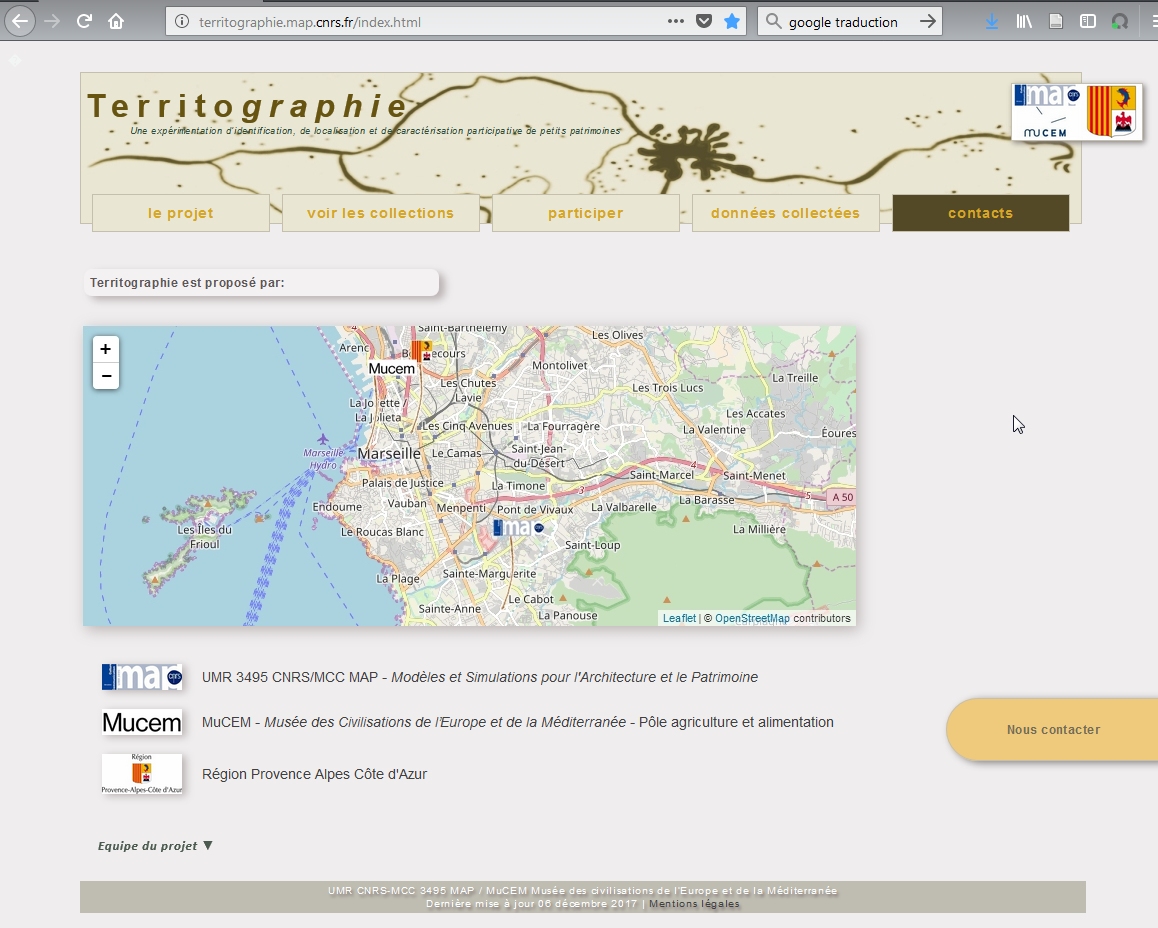Zoom in on the map
1158x928 pixels.
[x=106, y=349]
